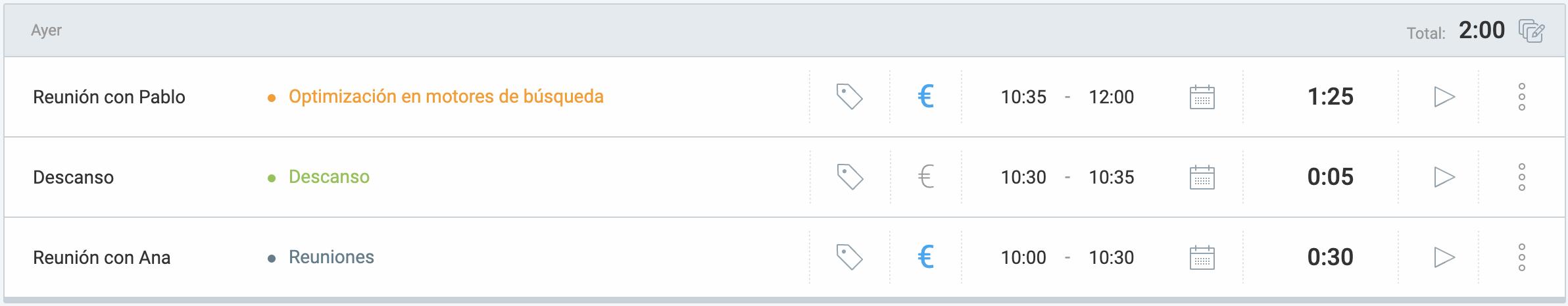Add tag to Reunión con Pablo entry

[849, 97]
